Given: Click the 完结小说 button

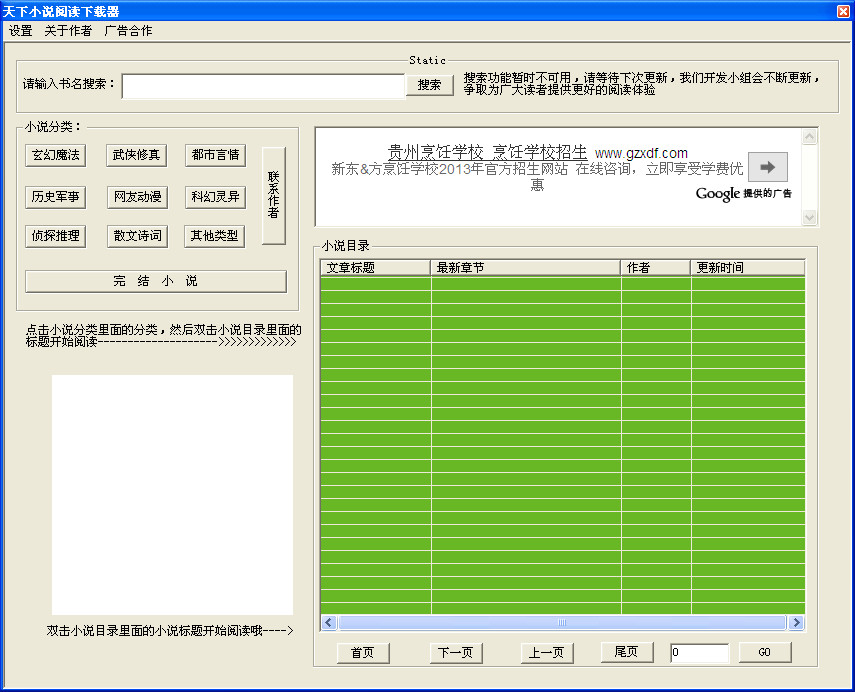Looking at the screenshot, I should (x=155, y=281).
